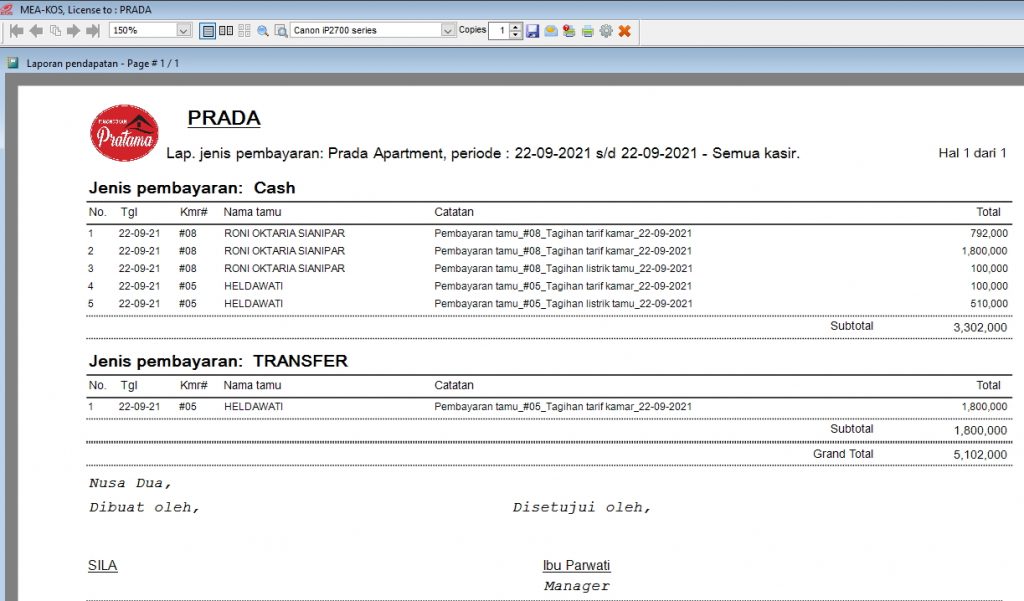Image resolution: width=1024 pixels, height=601 pixels.
Task: Go to the previous report page
Action: coord(37,31)
